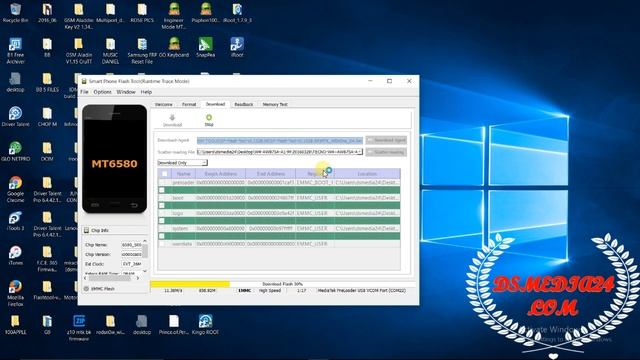Open the BB 5 FILES folder
This screenshot has width=640, height=360.
click(x=47, y=82)
